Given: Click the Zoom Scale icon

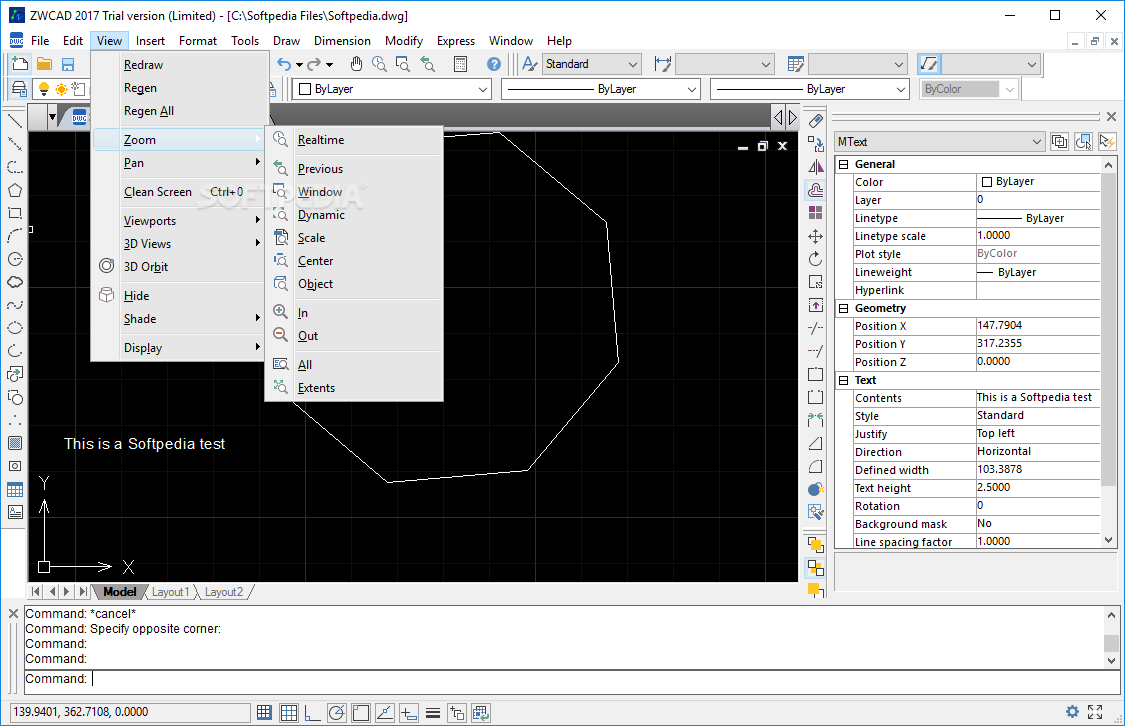Looking at the screenshot, I should 281,237.
